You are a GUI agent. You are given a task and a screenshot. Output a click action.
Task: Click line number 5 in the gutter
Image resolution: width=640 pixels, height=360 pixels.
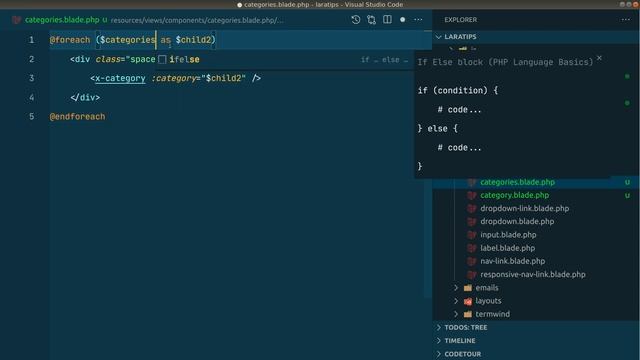pos(31,116)
